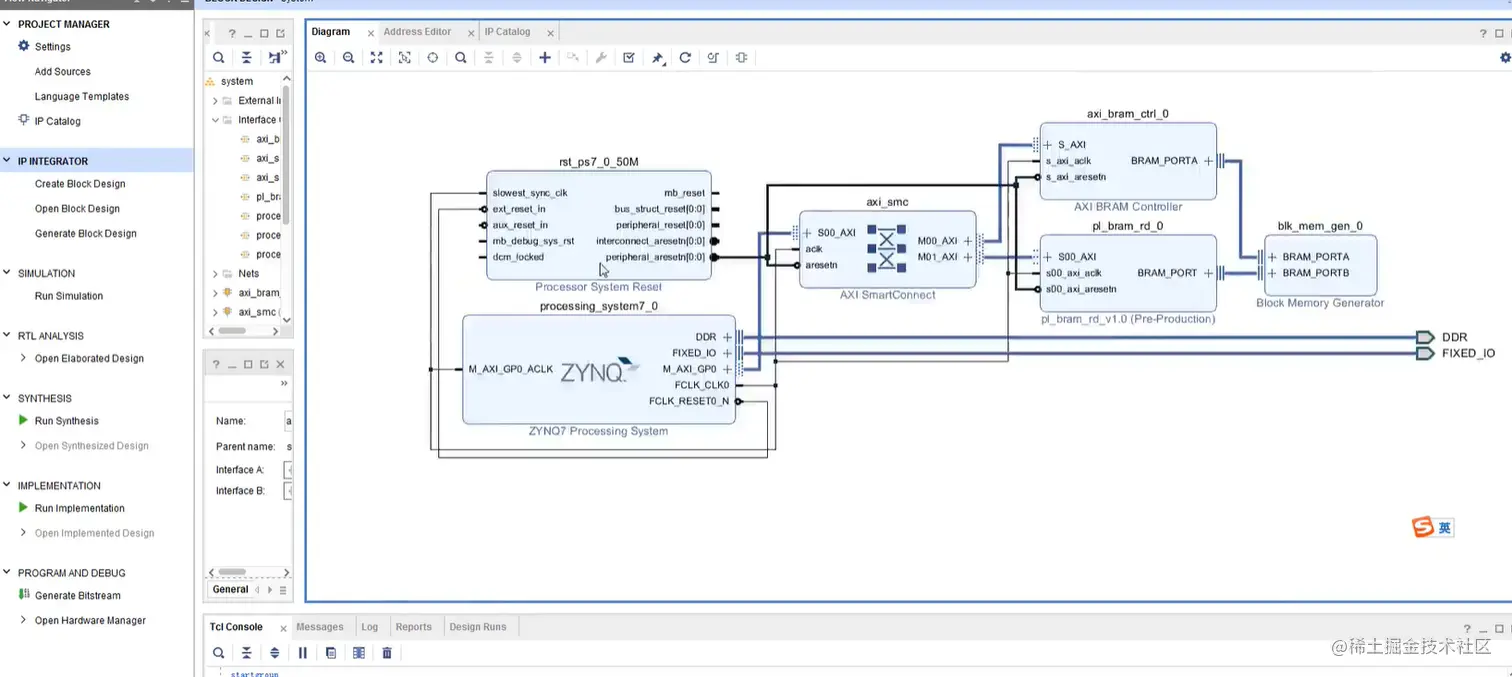Image resolution: width=1512 pixels, height=677 pixels.
Task: Click Generate Block Design
Action: click(x=85, y=233)
